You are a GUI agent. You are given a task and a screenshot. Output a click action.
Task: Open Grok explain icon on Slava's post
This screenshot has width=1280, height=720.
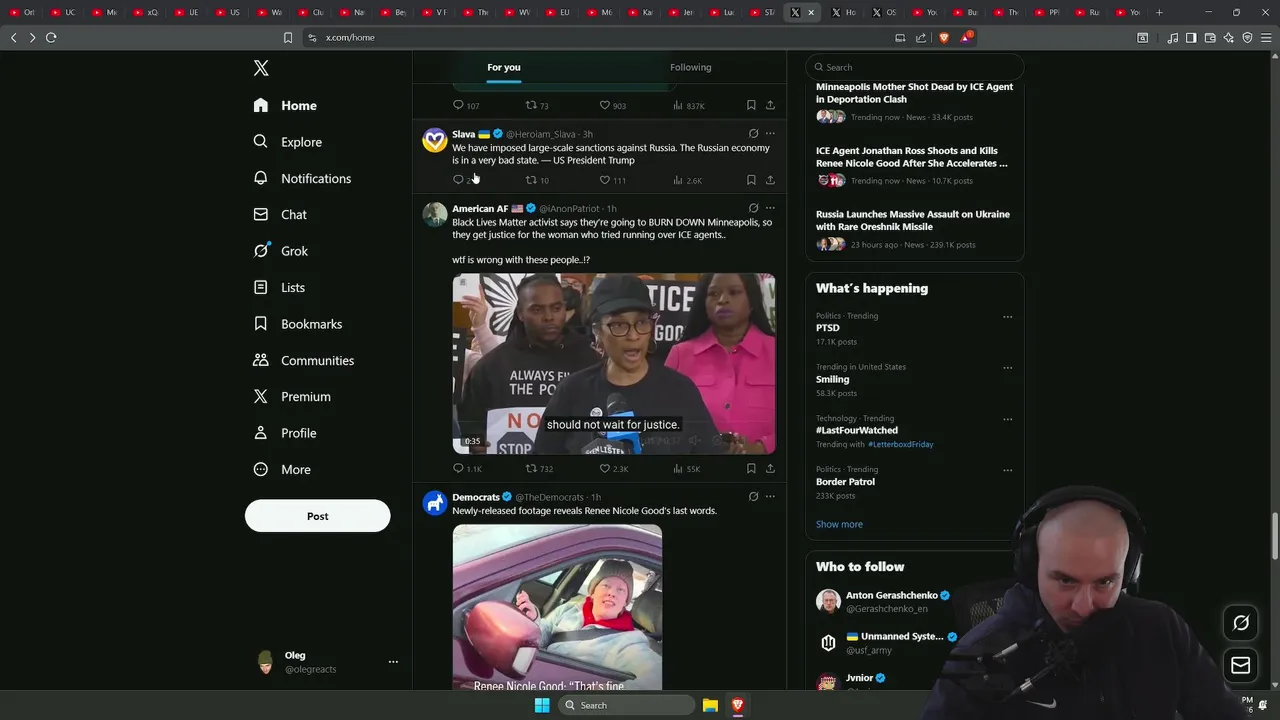coord(753,133)
